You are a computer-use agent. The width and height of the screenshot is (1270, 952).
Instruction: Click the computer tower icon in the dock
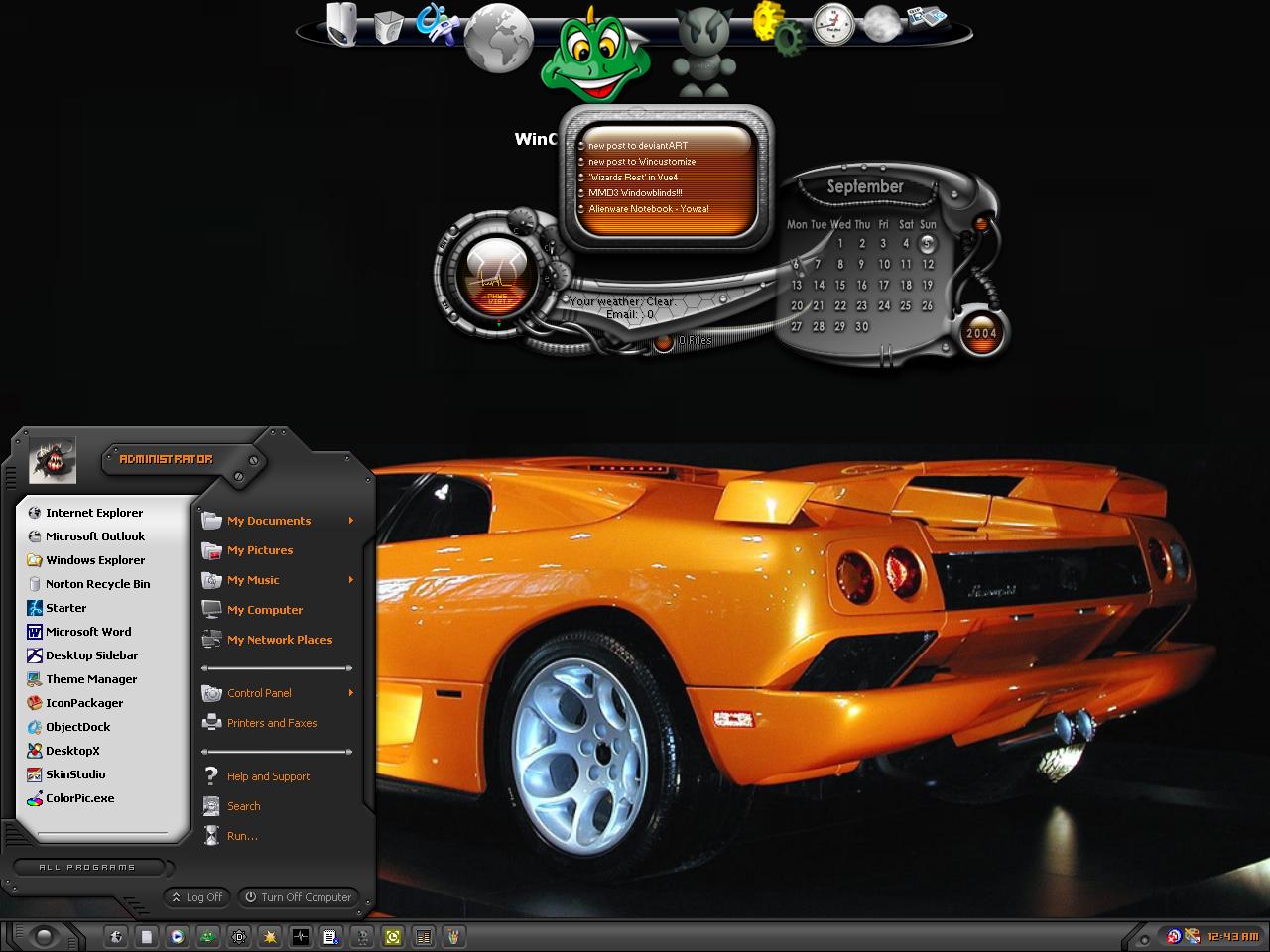tap(342, 23)
